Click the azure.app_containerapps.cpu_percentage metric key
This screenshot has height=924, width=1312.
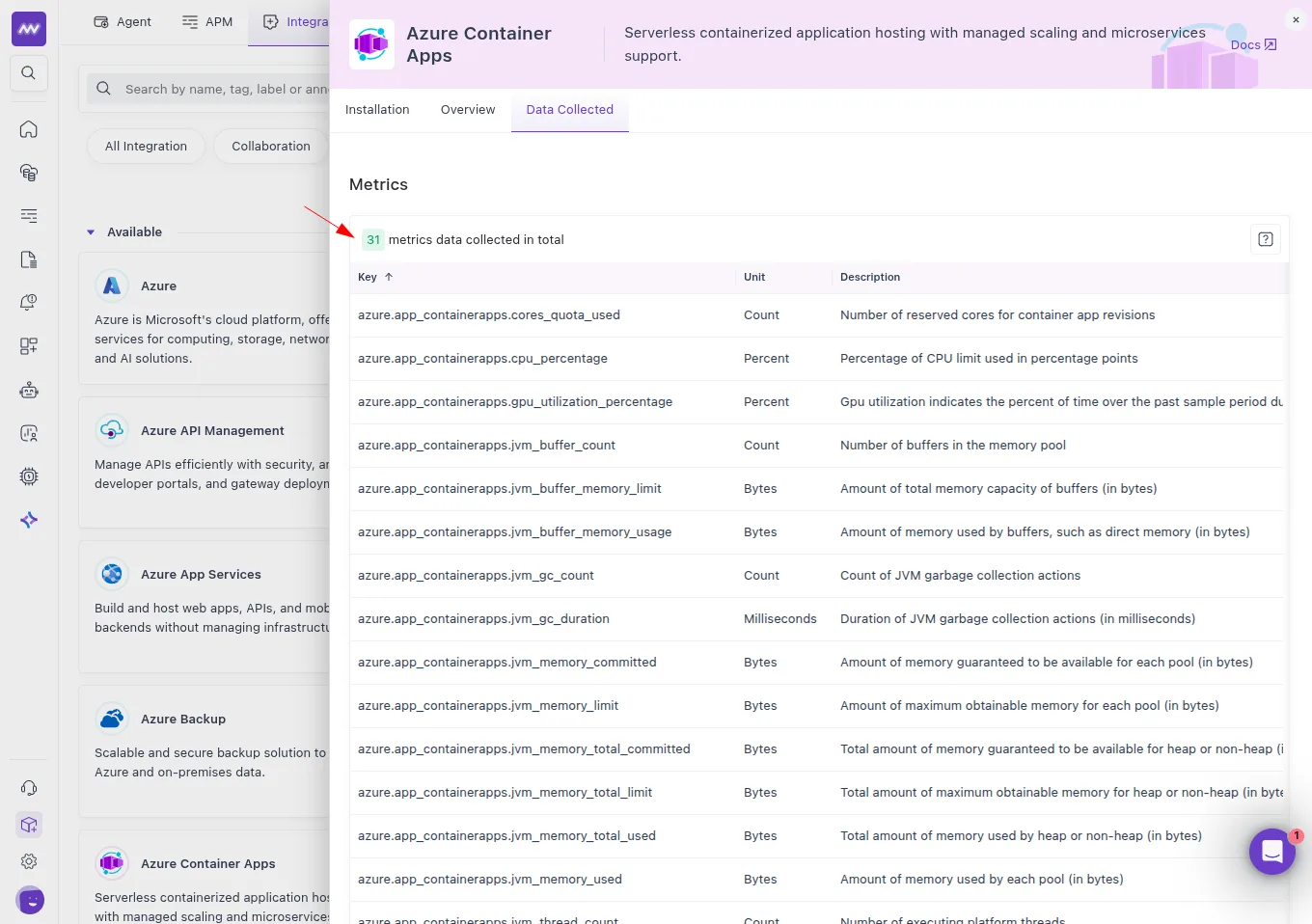point(482,359)
